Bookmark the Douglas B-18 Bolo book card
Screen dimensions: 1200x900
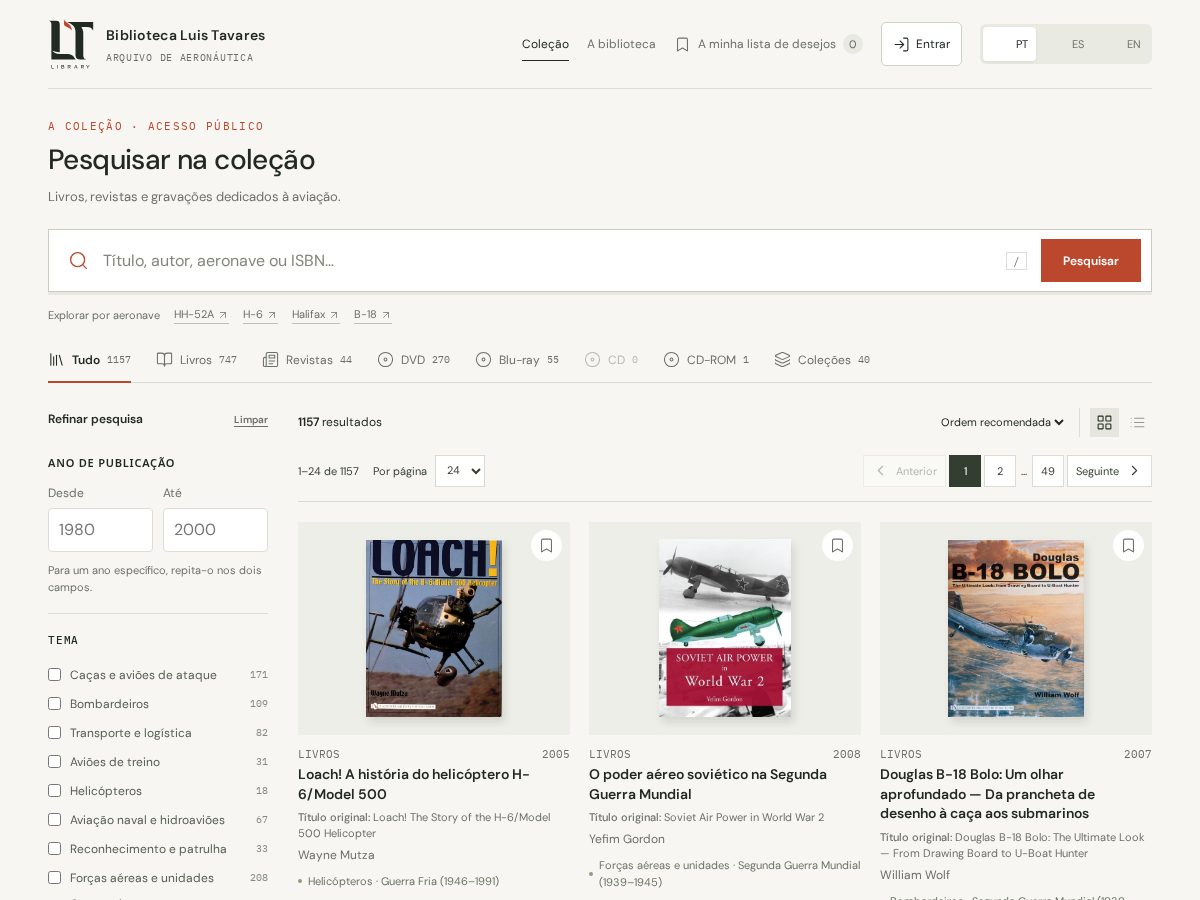tap(1128, 545)
